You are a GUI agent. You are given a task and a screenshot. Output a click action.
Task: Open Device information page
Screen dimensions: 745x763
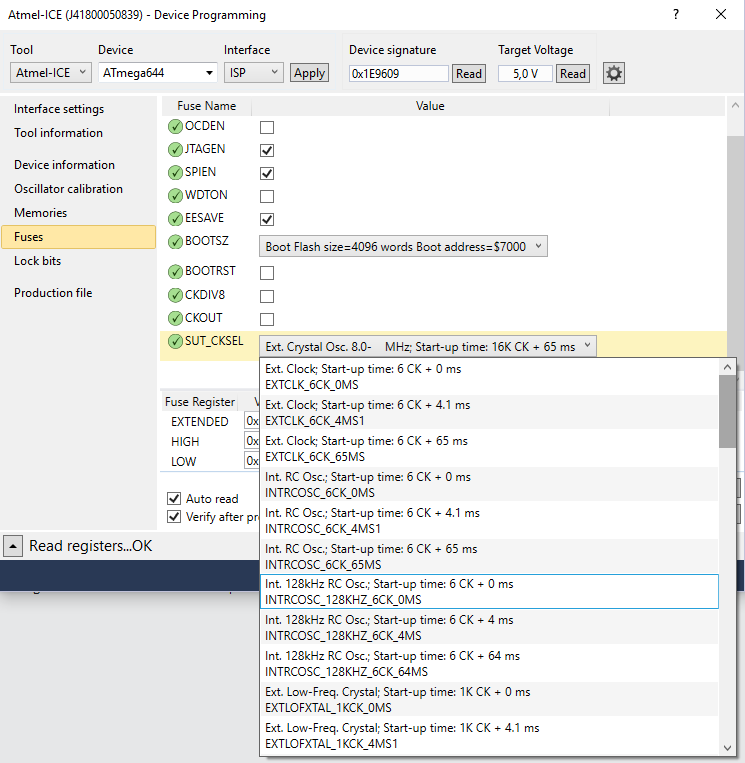pyautogui.click(x=64, y=164)
